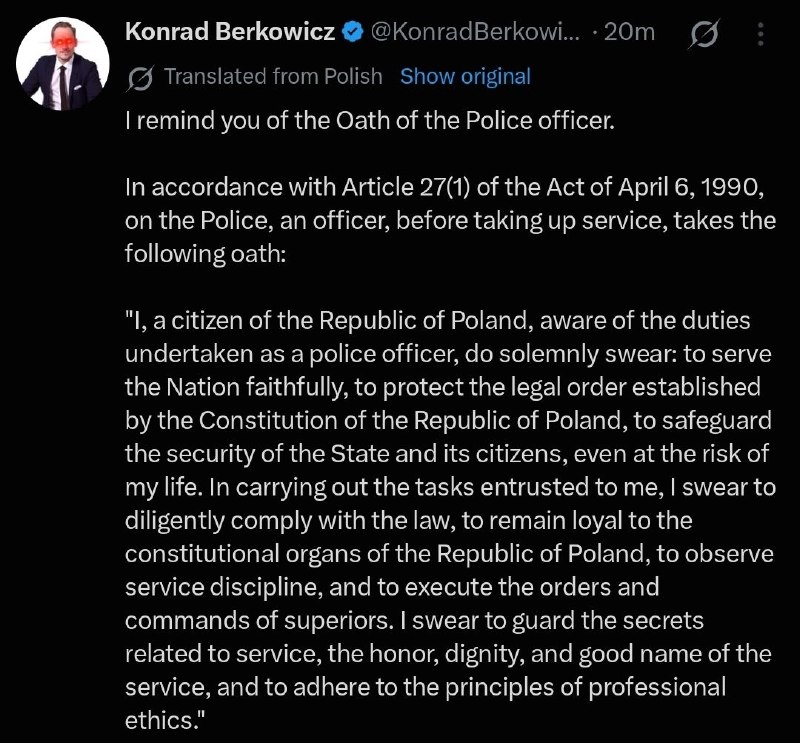The image size is (800, 743).
Task: Show original Polish post text
Action: (x=465, y=77)
